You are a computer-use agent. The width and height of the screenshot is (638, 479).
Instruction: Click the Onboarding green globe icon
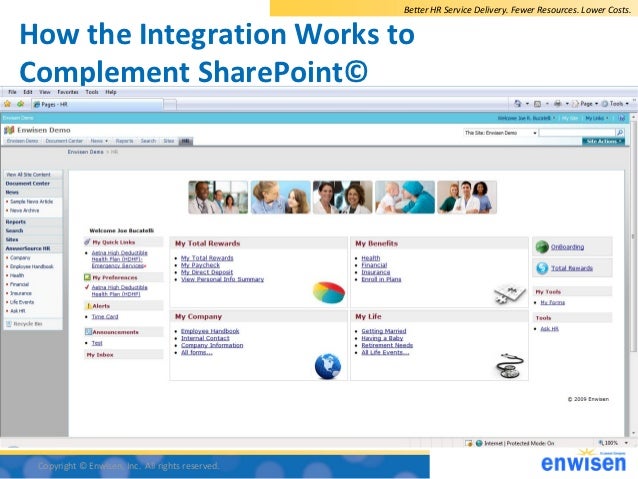542,247
